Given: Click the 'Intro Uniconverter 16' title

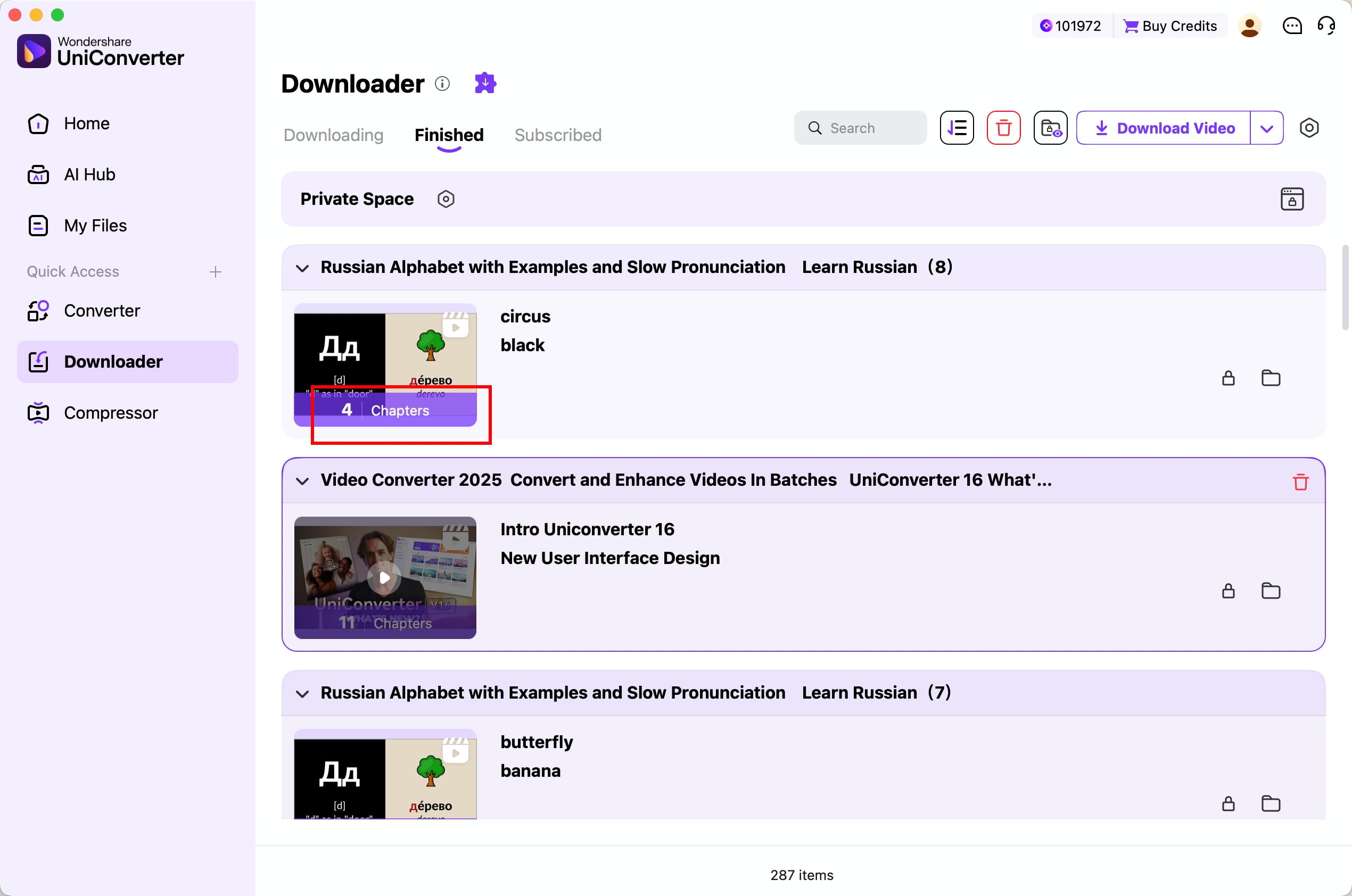Looking at the screenshot, I should (x=588, y=530).
